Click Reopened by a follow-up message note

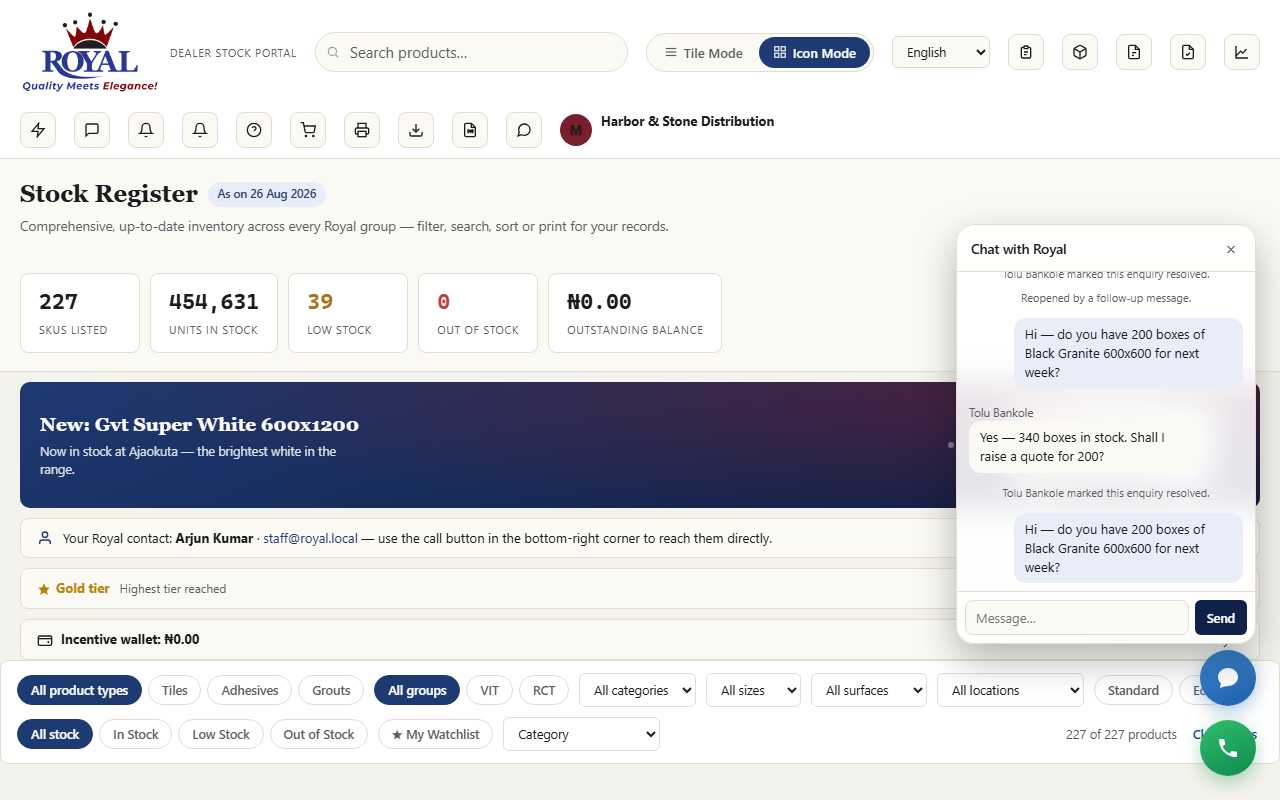point(1106,298)
